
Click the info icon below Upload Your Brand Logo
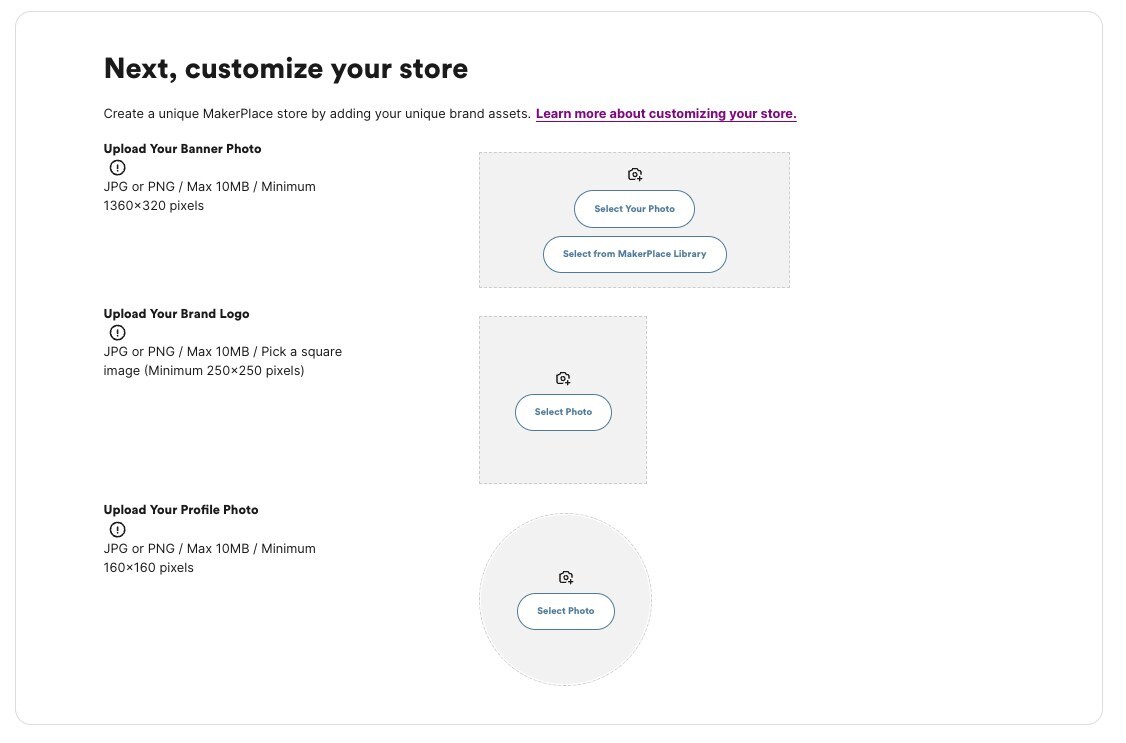coord(117,332)
